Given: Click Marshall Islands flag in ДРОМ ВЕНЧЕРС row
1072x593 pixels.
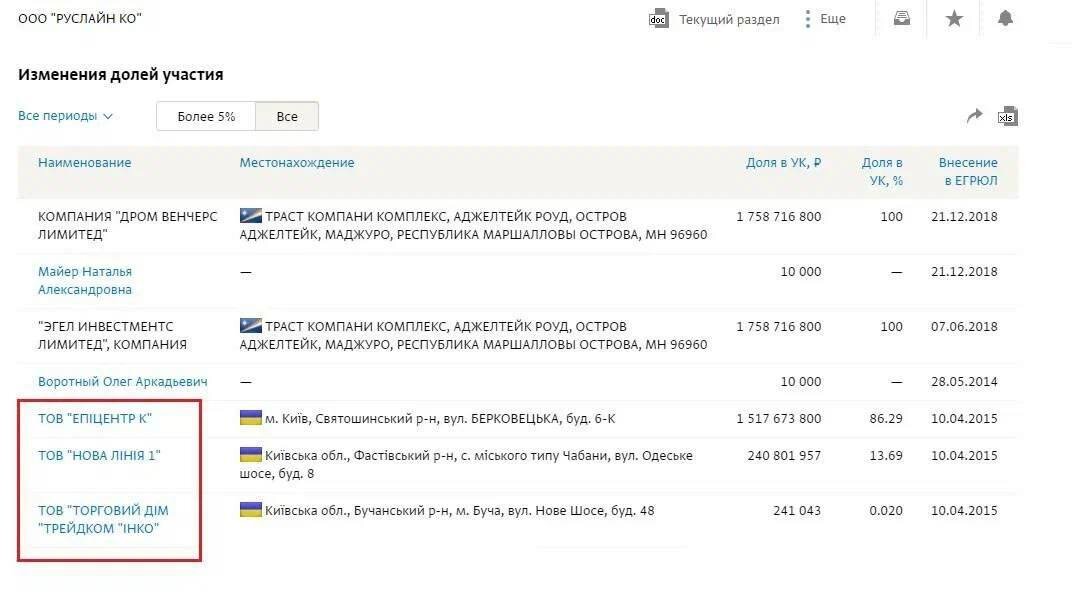Looking at the screenshot, I should pyautogui.click(x=251, y=216).
